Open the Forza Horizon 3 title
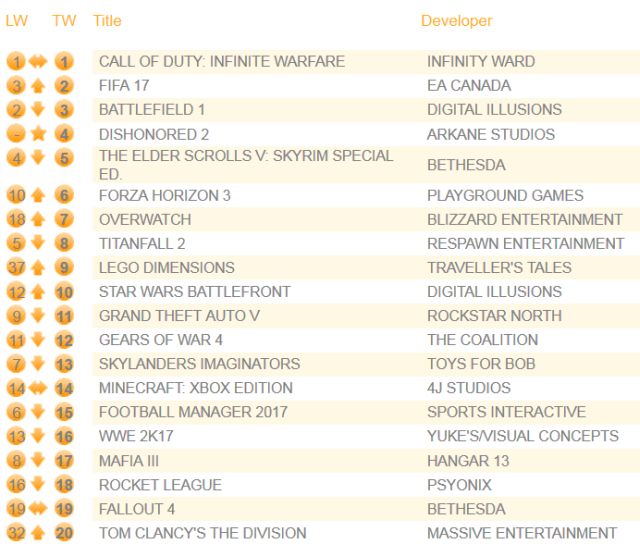 pyautogui.click(x=164, y=196)
